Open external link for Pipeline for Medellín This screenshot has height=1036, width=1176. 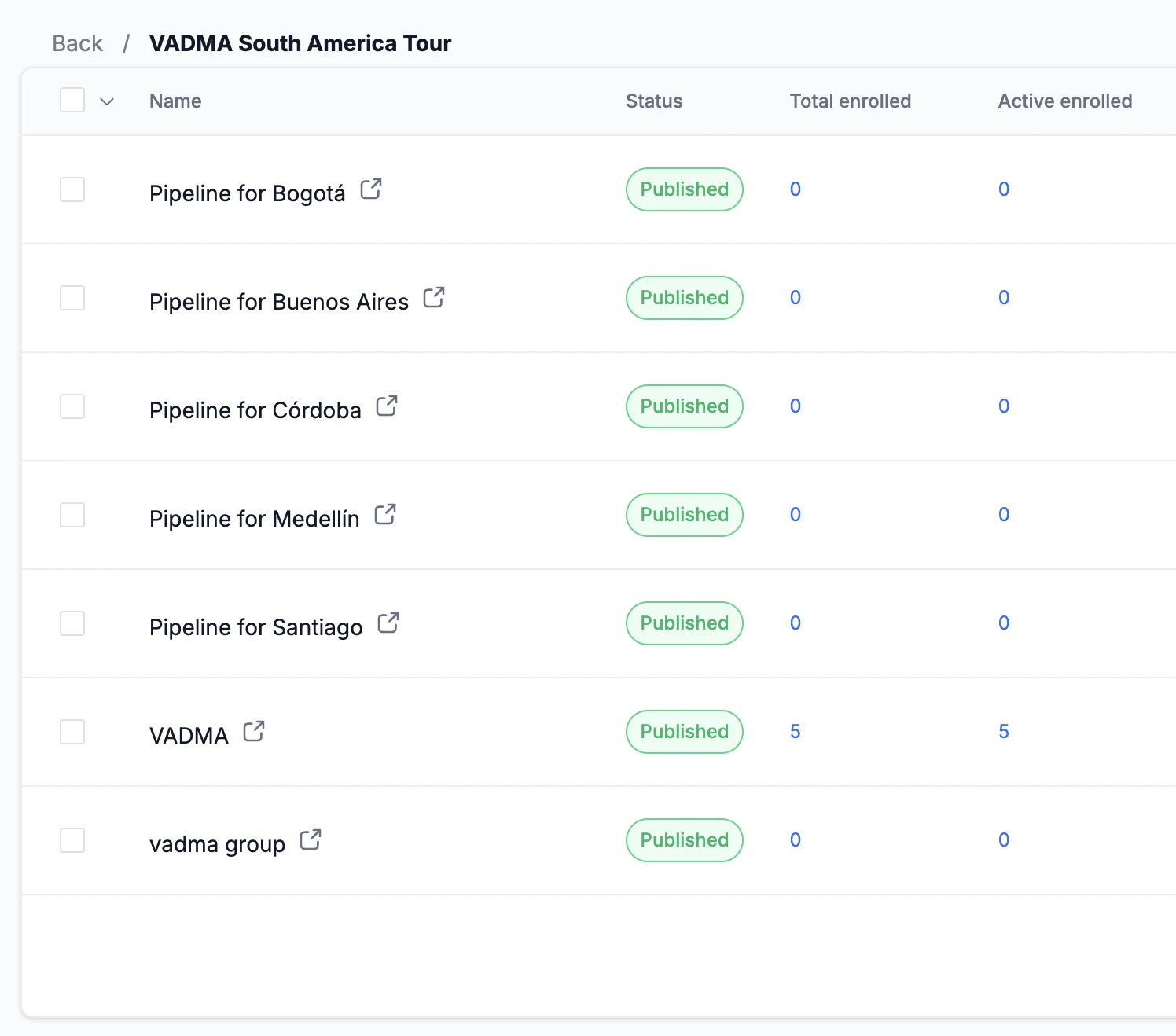point(385,515)
